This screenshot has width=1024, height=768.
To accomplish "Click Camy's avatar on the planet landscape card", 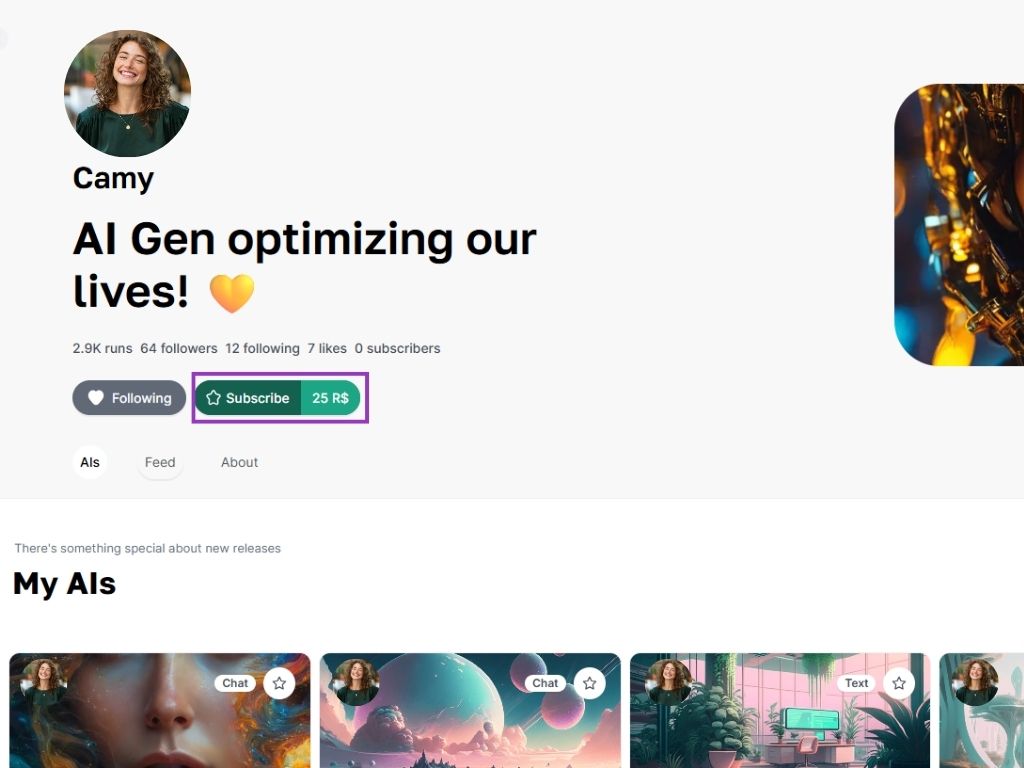I will [356, 682].
